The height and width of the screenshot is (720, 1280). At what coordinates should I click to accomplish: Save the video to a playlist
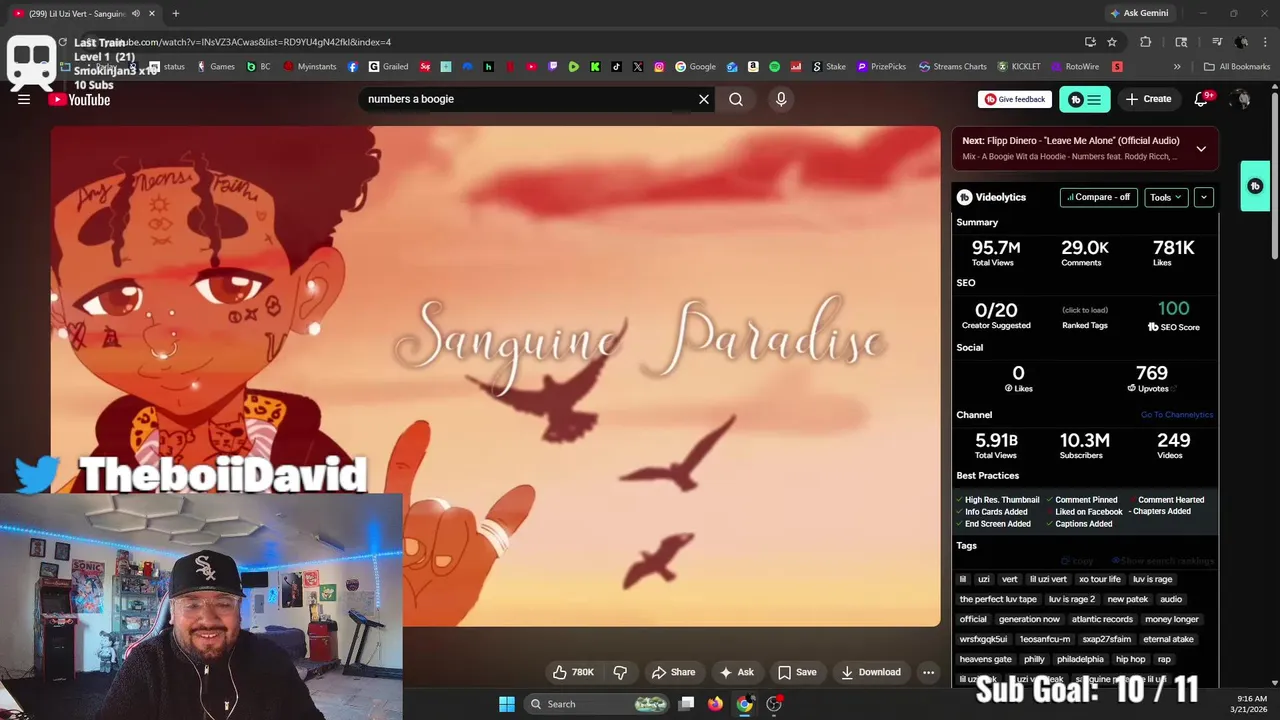(x=797, y=672)
